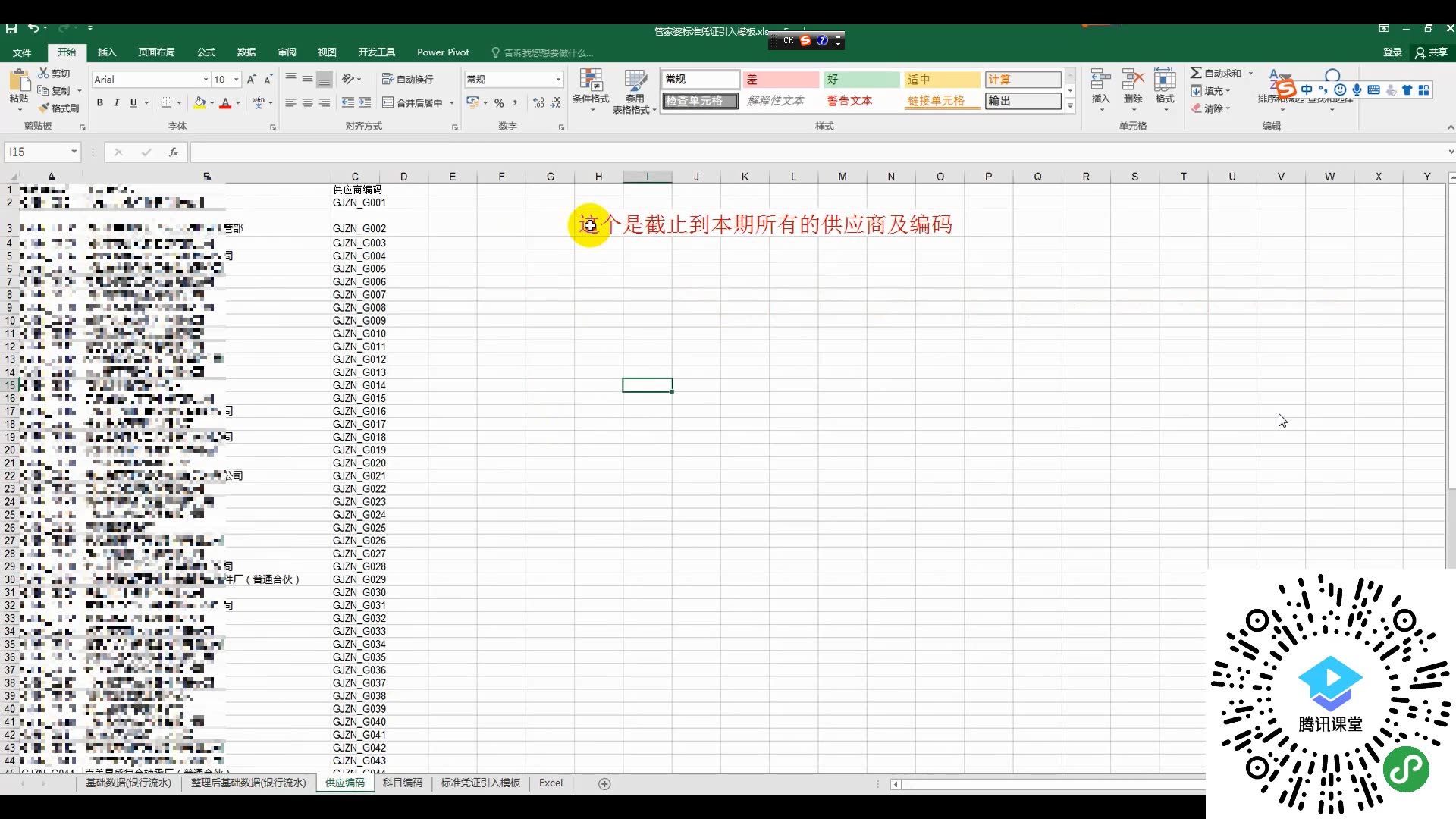Click the text orientation icon
This screenshot has height=819, width=1456.
[348, 79]
